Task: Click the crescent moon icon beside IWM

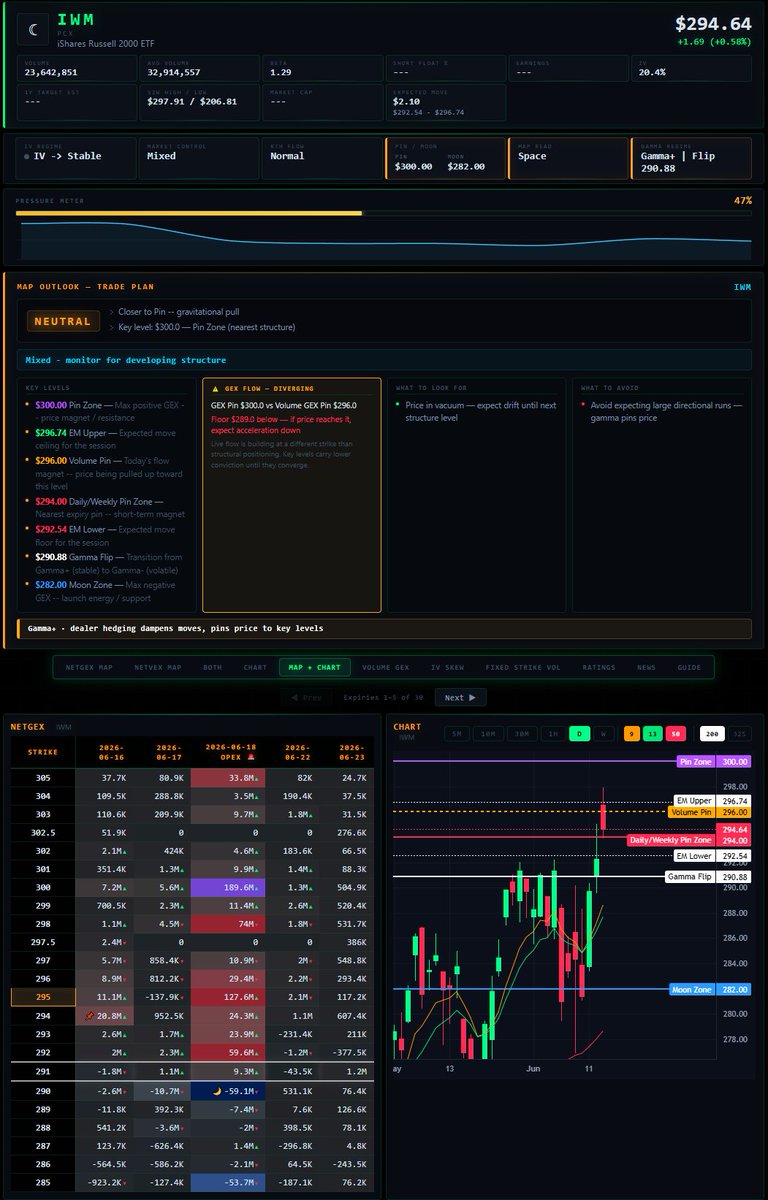Action: 35,30
